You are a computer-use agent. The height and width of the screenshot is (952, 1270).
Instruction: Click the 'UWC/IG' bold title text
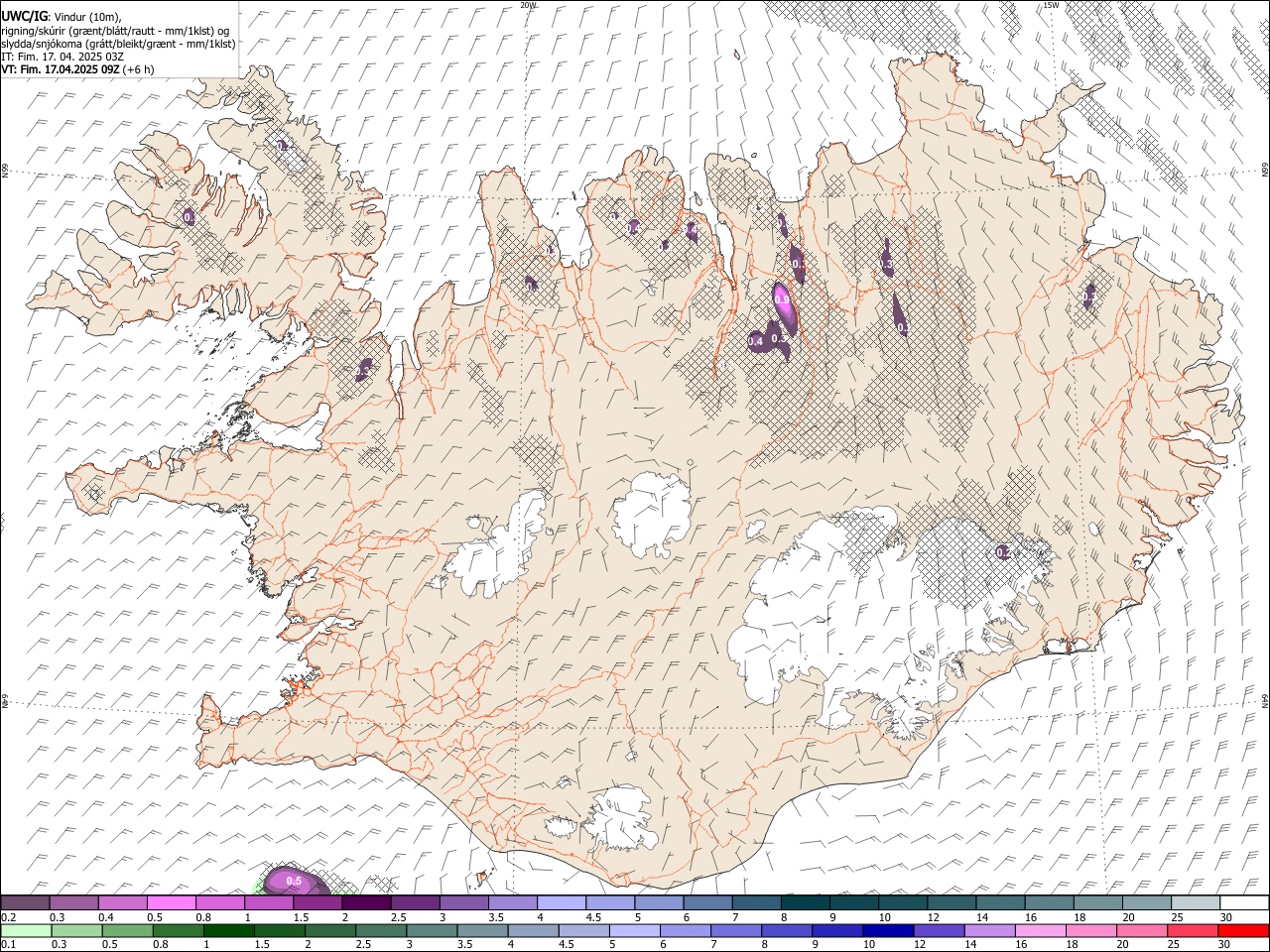24,17
